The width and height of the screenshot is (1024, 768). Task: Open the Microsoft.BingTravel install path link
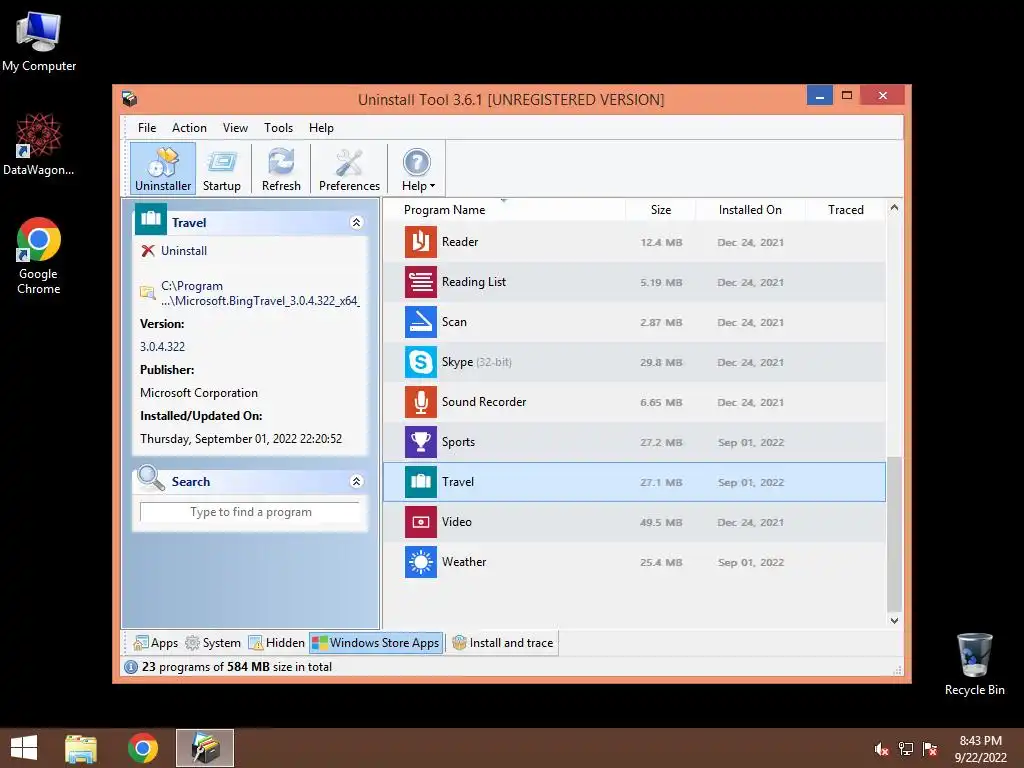pos(261,294)
